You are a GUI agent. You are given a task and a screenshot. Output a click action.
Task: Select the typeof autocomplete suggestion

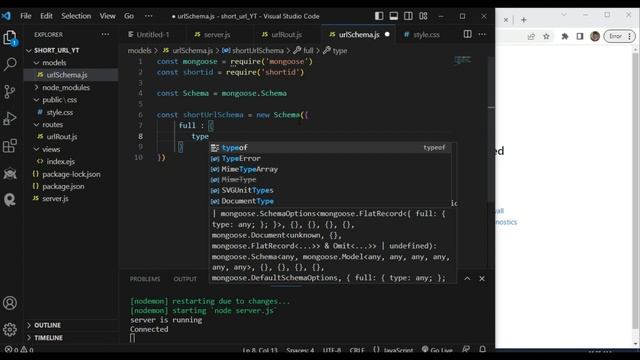point(331,148)
